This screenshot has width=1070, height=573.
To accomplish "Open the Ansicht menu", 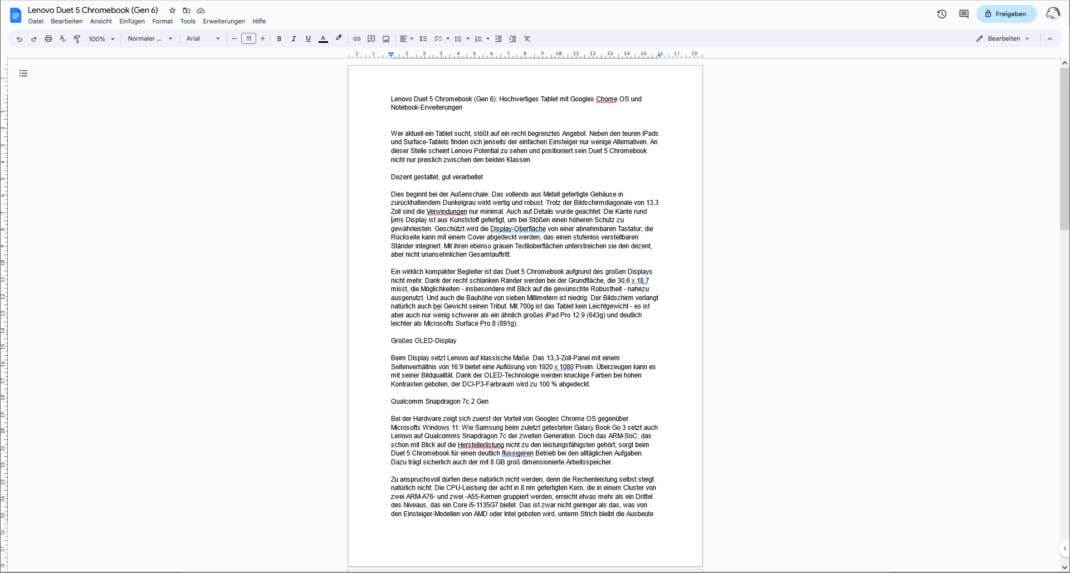I will pos(100,21).
